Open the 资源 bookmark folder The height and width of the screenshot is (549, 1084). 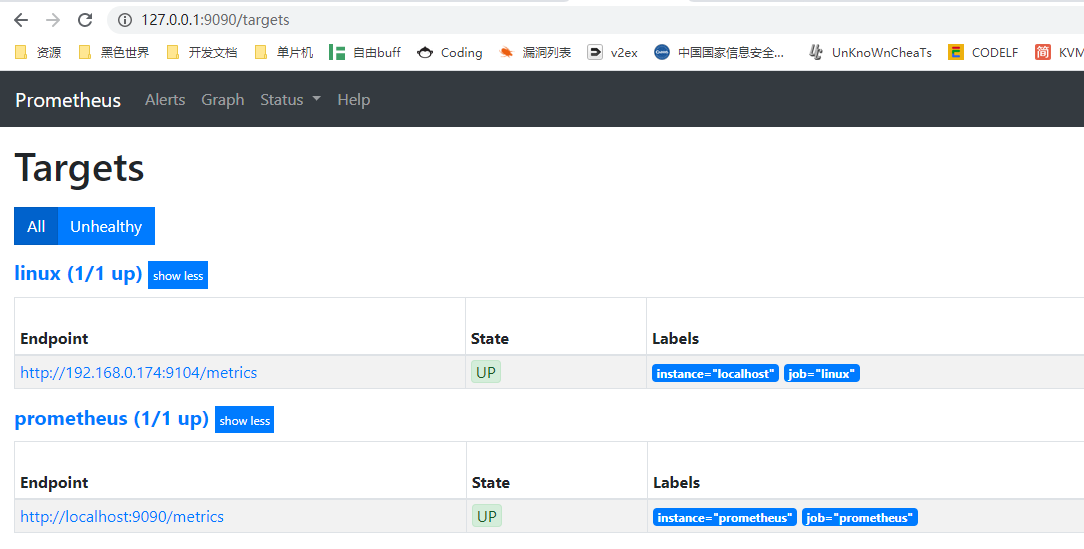pos(38,52)
